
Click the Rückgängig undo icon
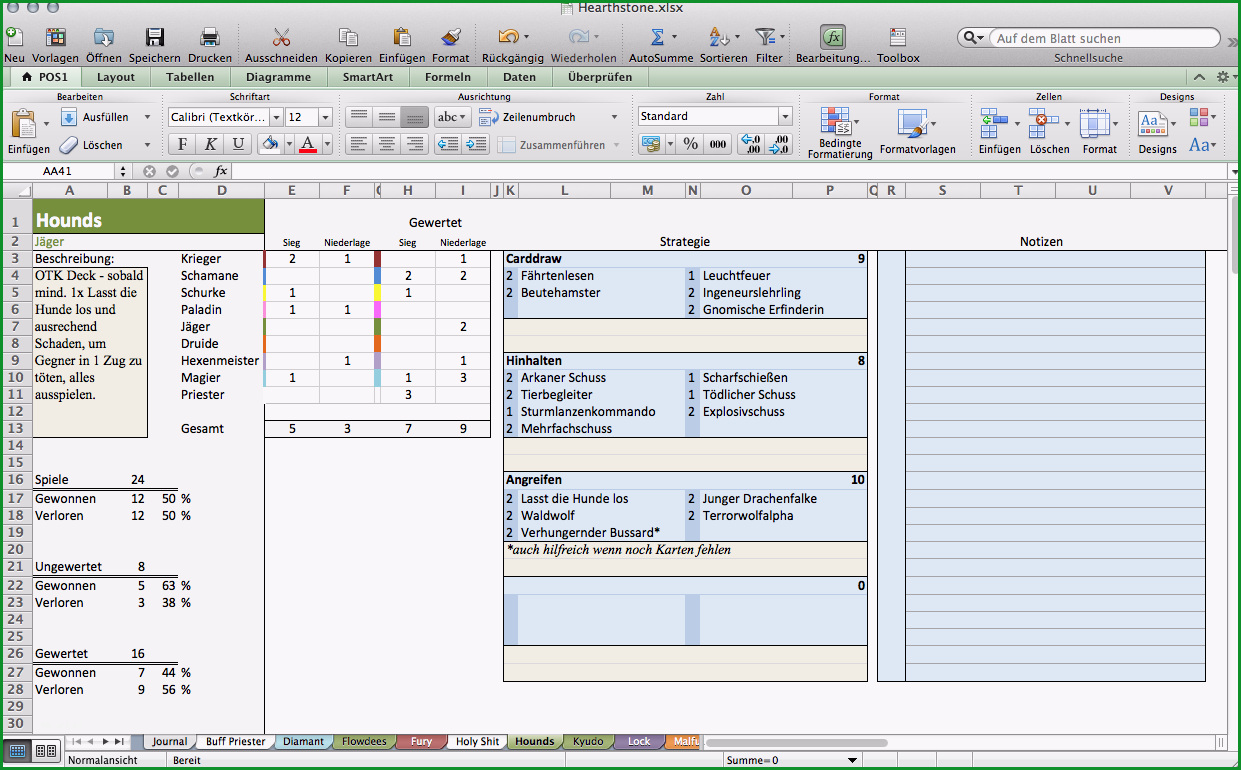coord(508,38)
